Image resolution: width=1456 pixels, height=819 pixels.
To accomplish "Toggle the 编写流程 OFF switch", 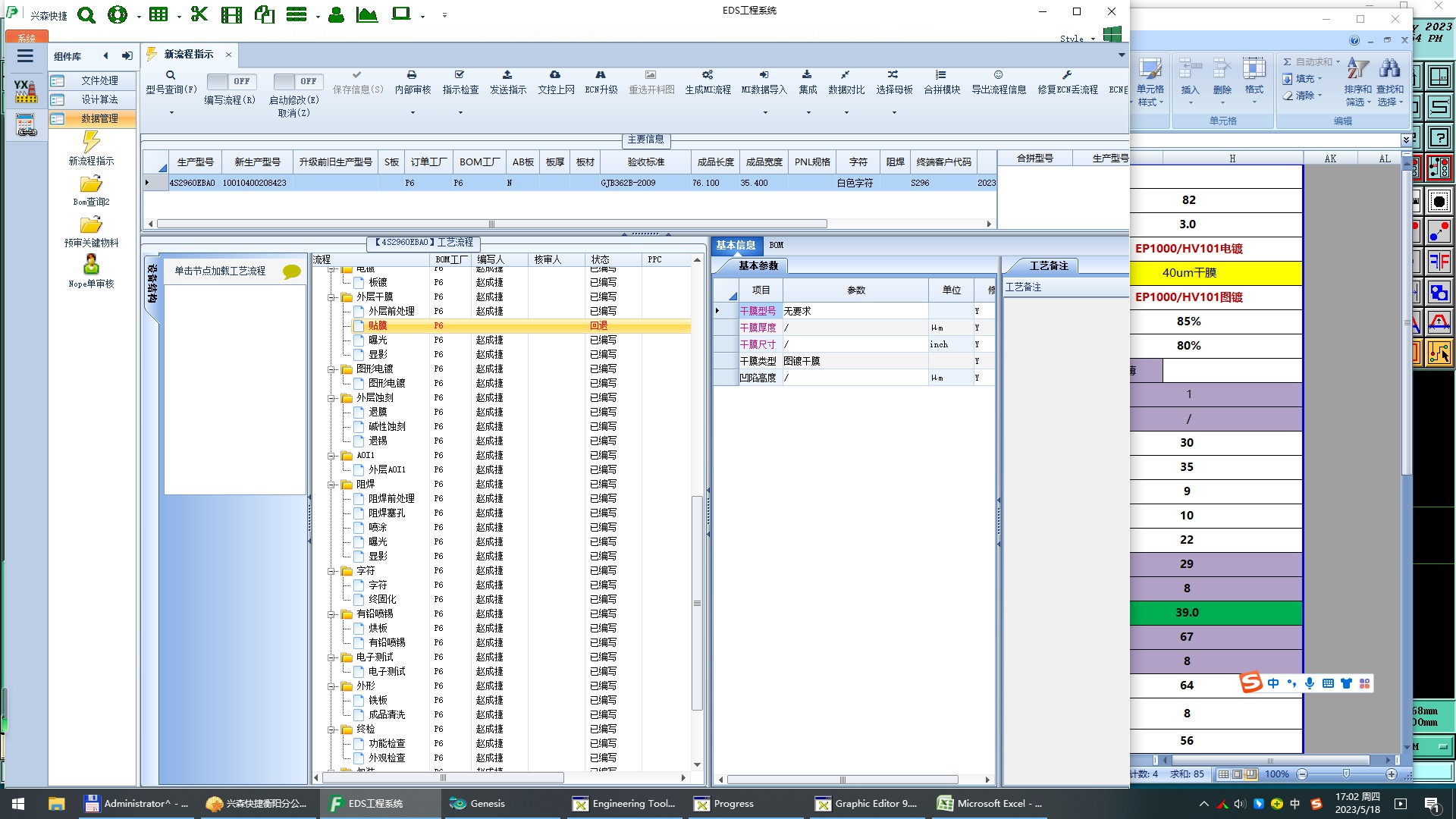I will click(x=231, y=81).
